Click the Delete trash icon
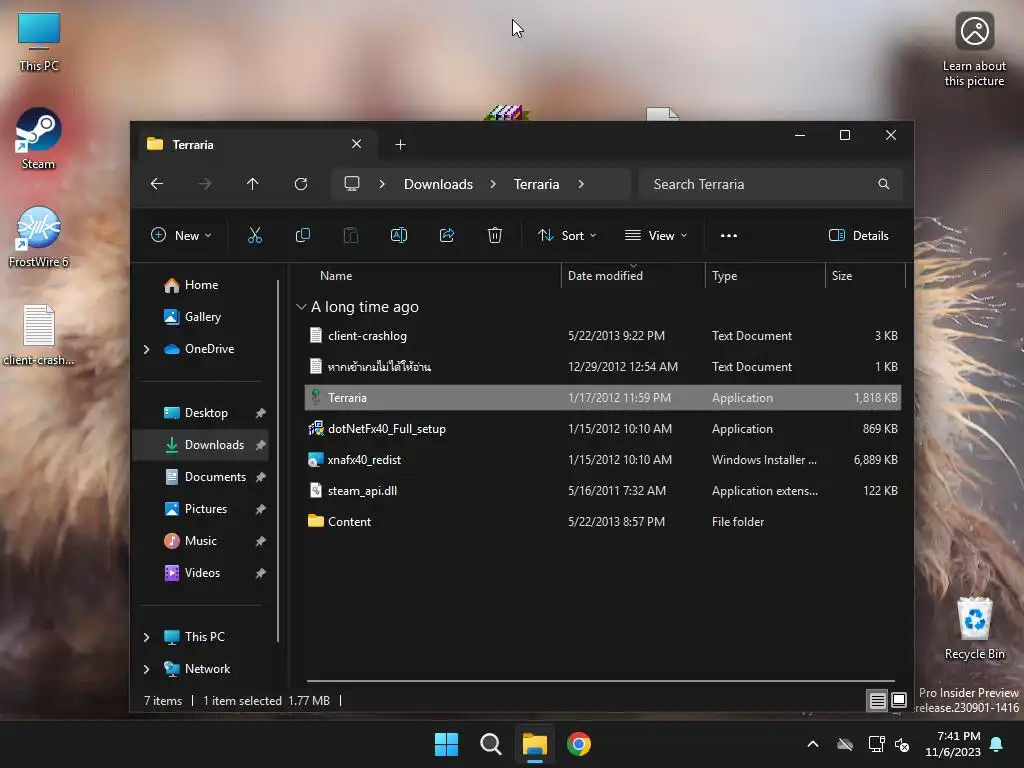 494,236
